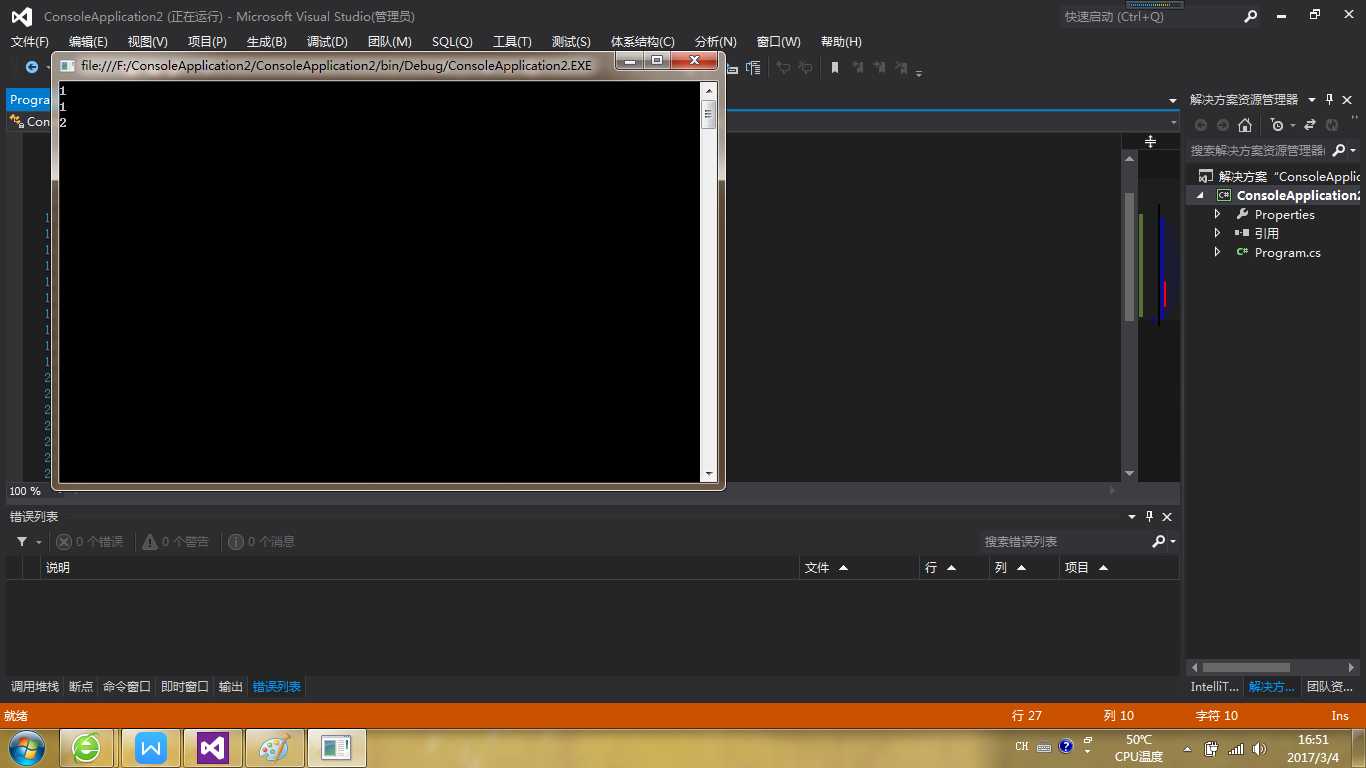Switch to the 调用堆栈 call stack tab
1366x768 pixels.
[x=35, y=686]
